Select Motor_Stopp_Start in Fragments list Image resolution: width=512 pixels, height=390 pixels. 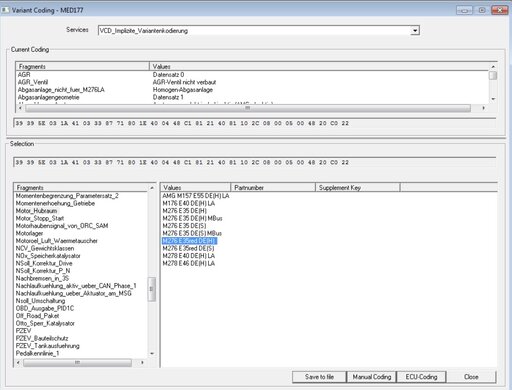coord(40,218)
